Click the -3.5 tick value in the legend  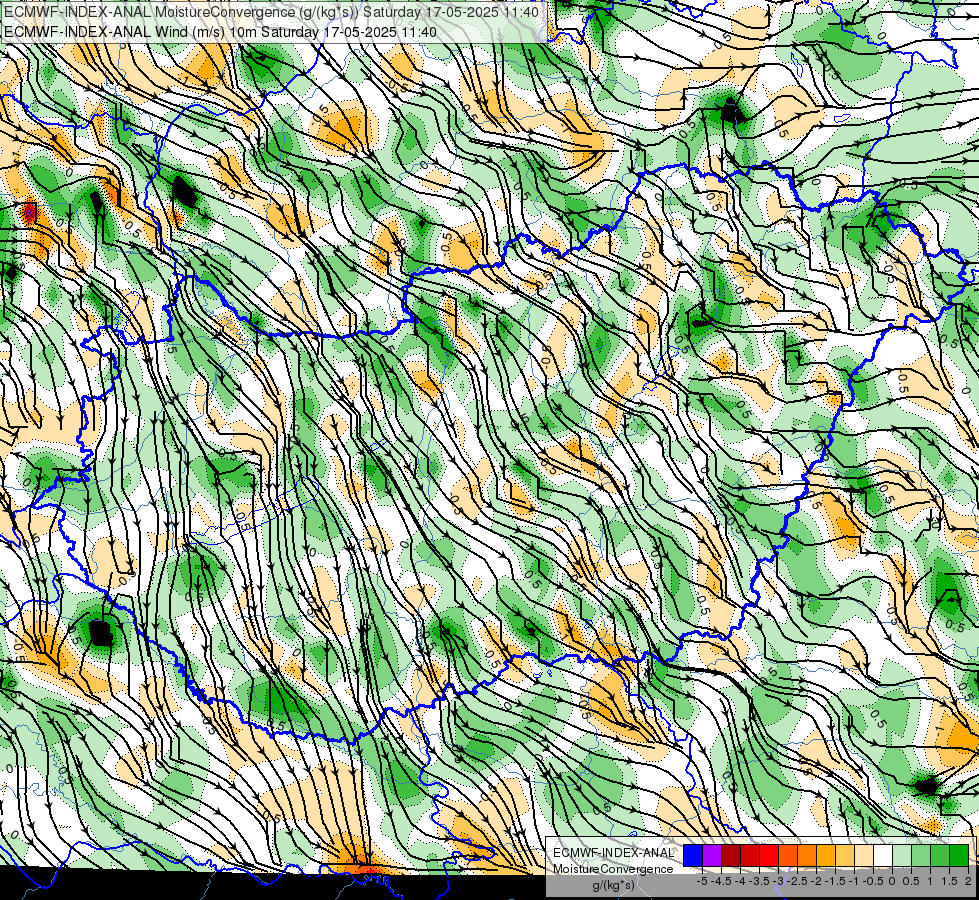pyautogui.click(x=759, y=881)
